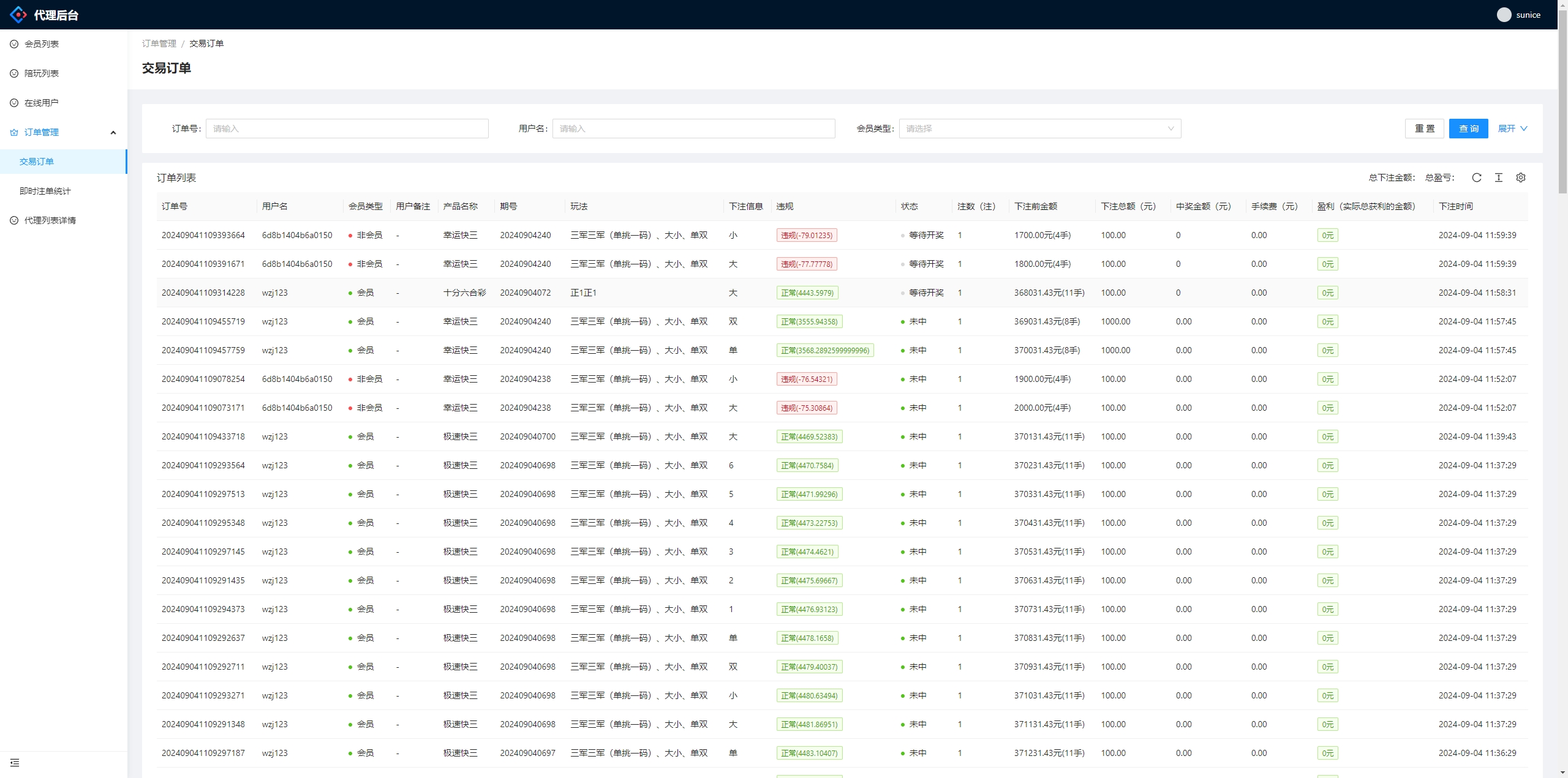Focus the 订单号 input field

(x=347, y=129)
